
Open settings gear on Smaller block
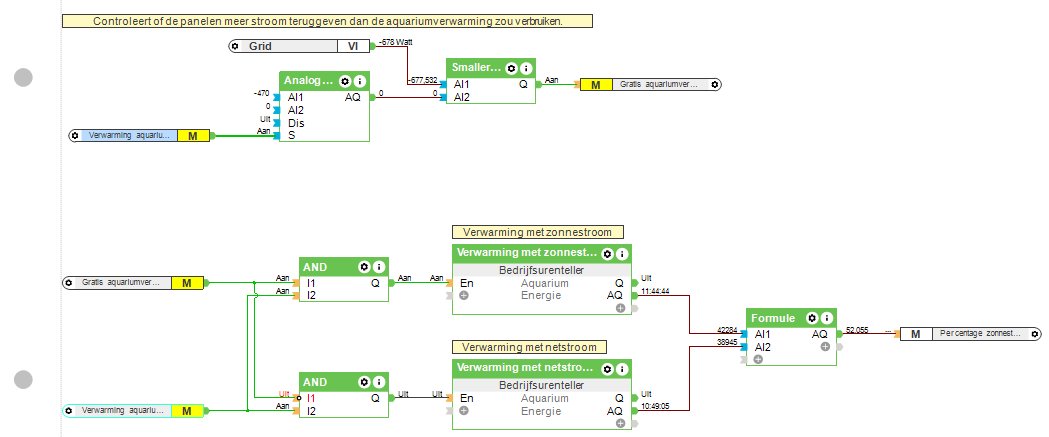511,68
